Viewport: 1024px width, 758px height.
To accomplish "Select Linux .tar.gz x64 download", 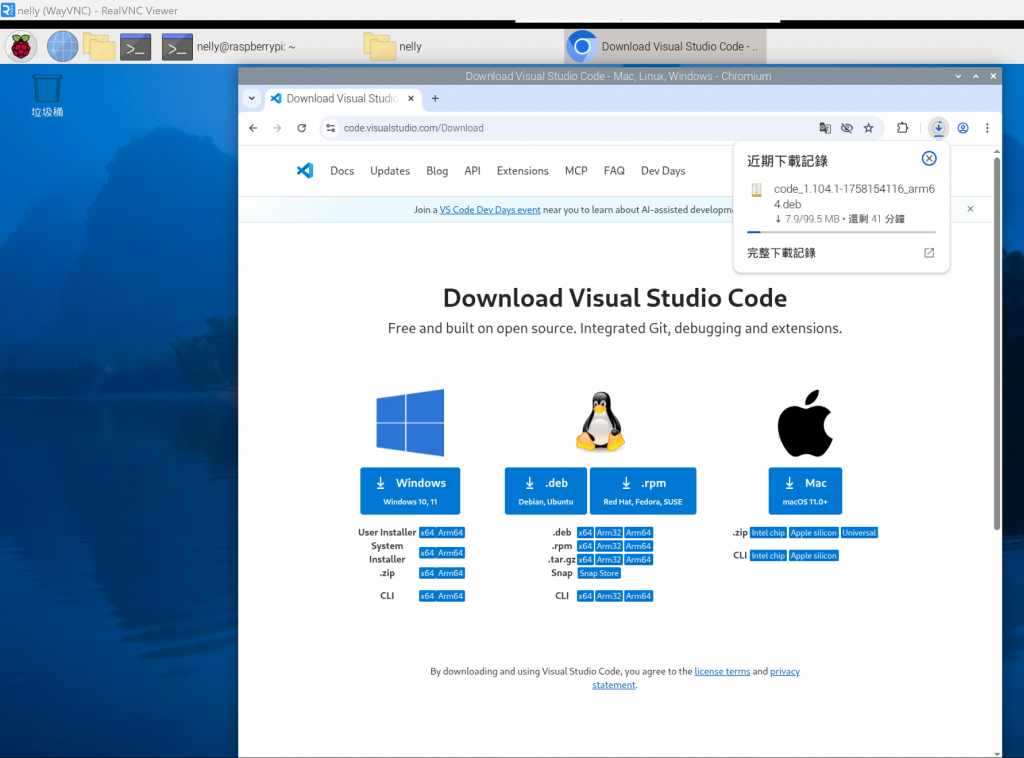I will (x=585, y=560).
